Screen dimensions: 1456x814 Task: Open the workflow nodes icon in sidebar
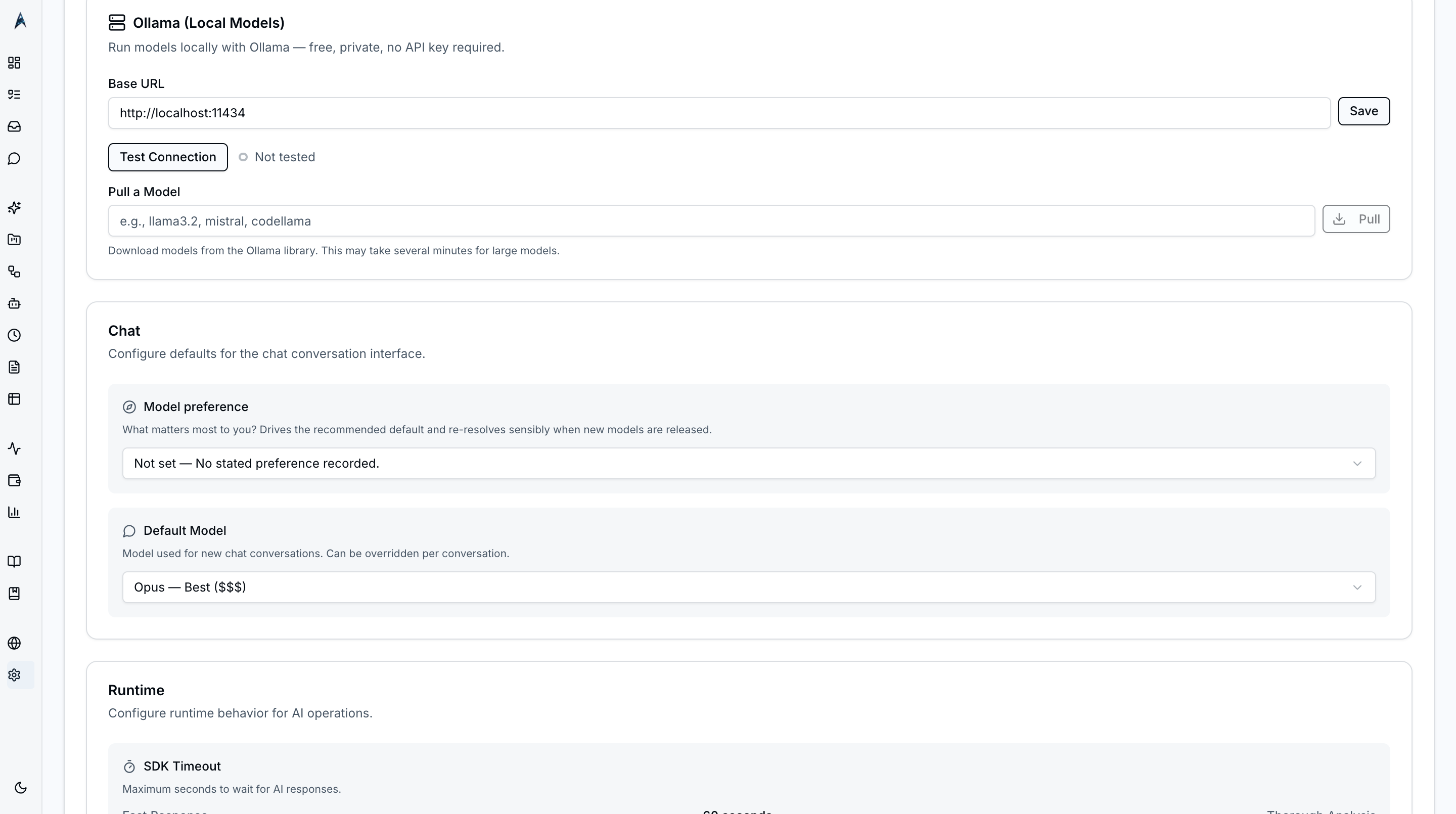14,272
